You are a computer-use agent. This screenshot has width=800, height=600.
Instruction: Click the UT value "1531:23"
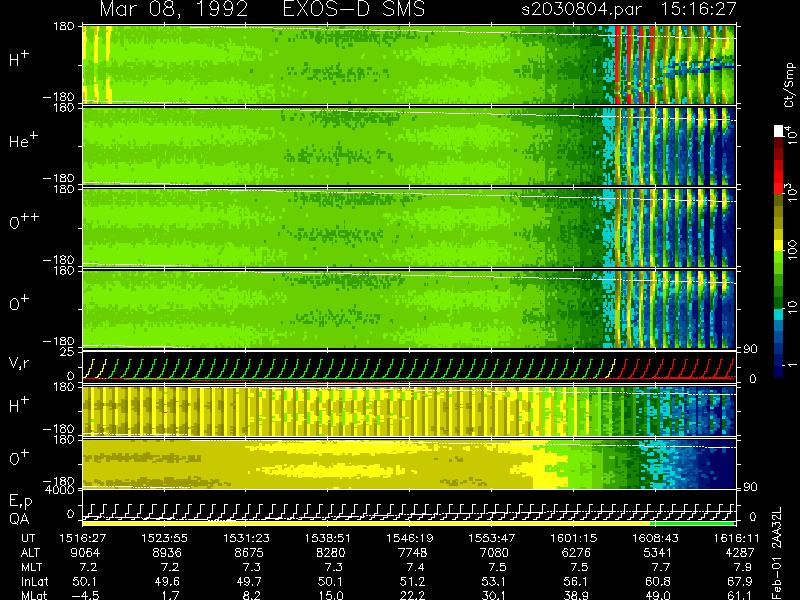click(x=246, y=538)
